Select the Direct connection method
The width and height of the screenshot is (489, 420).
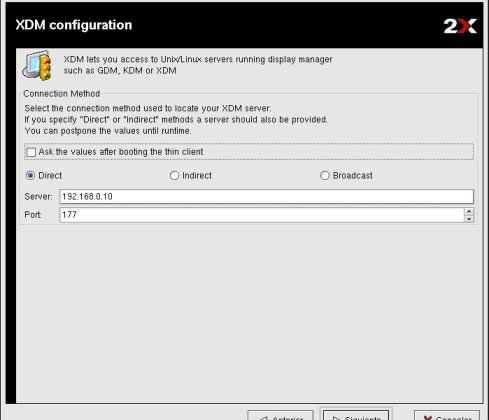coord(30,175)
